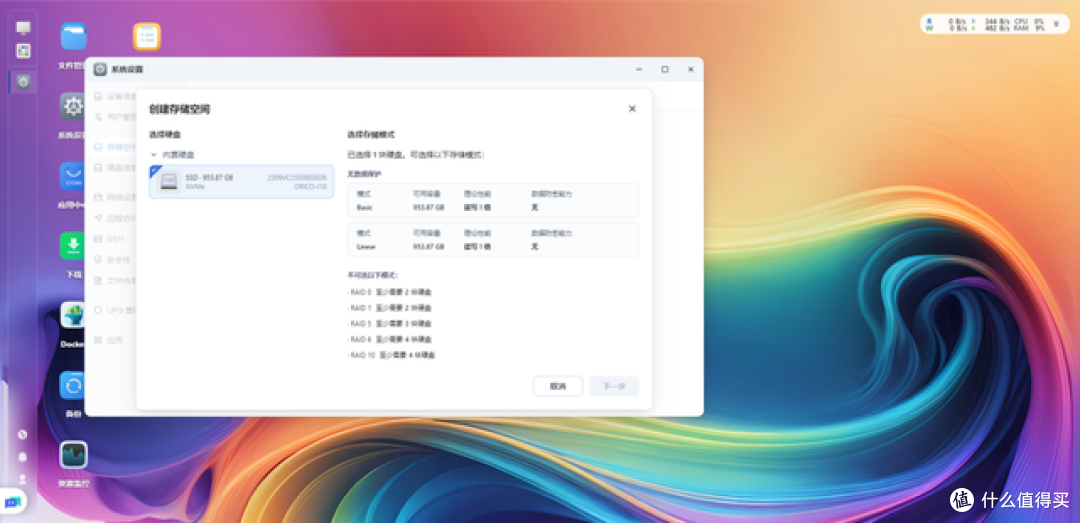Select 安全性 in the settings sidebar
The height and width of the screenshot is (523, 1080).
pos(114,260)
